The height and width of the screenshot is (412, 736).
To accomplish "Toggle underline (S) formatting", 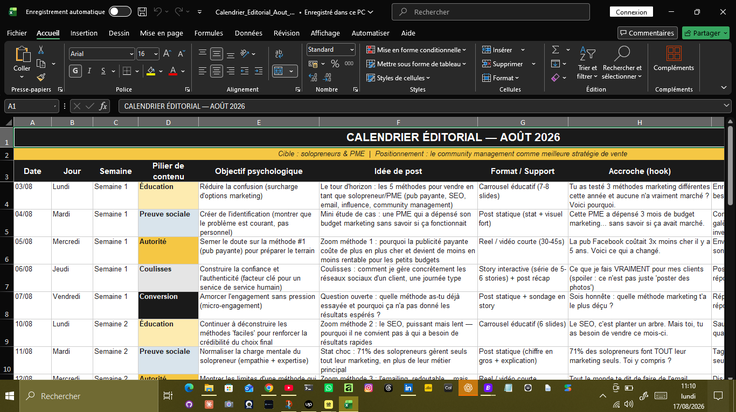I will 103,71.
